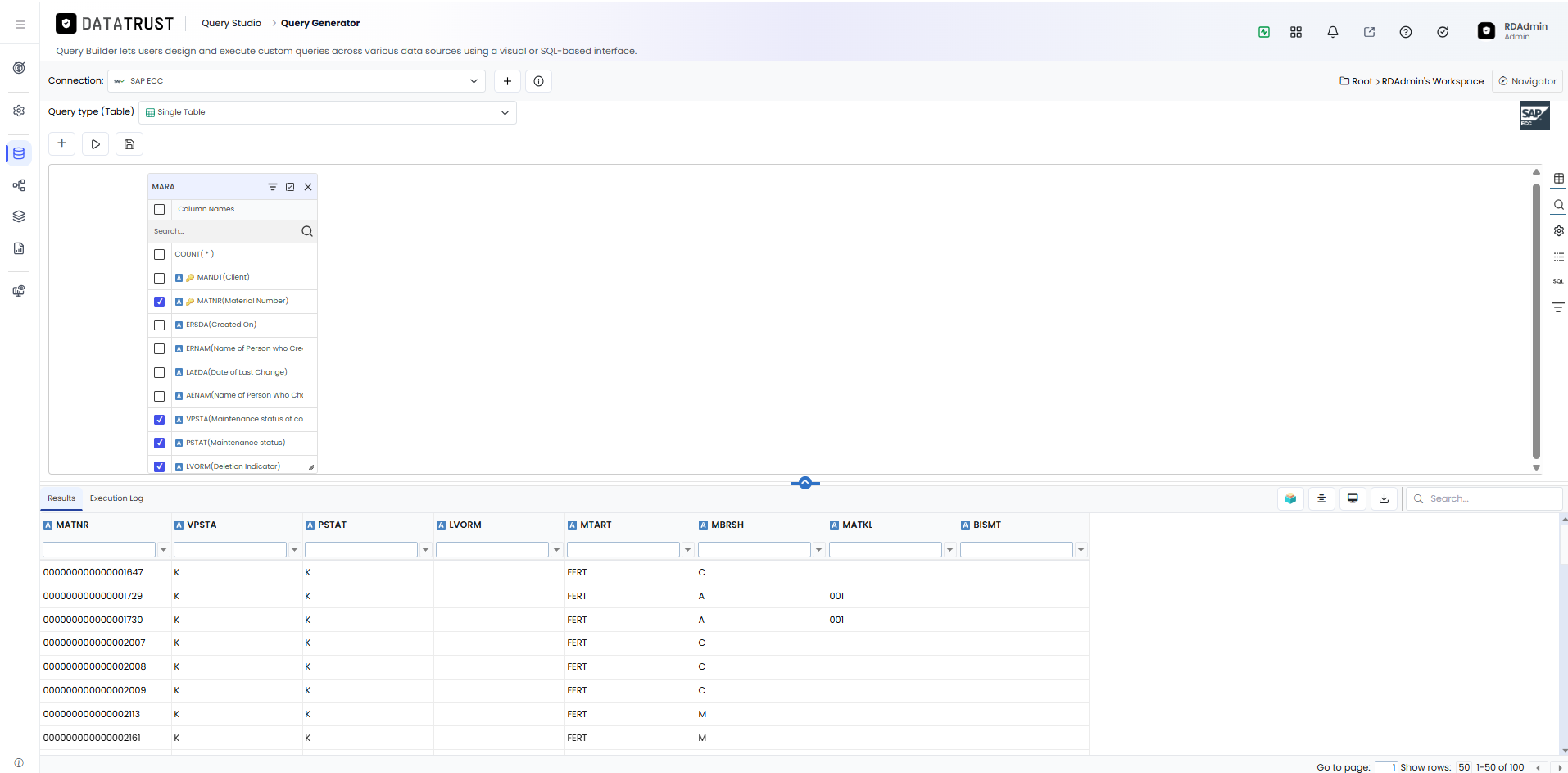
Task: Uncheck MATNR(Material Number) checkbox
Action: click(160, 302)
